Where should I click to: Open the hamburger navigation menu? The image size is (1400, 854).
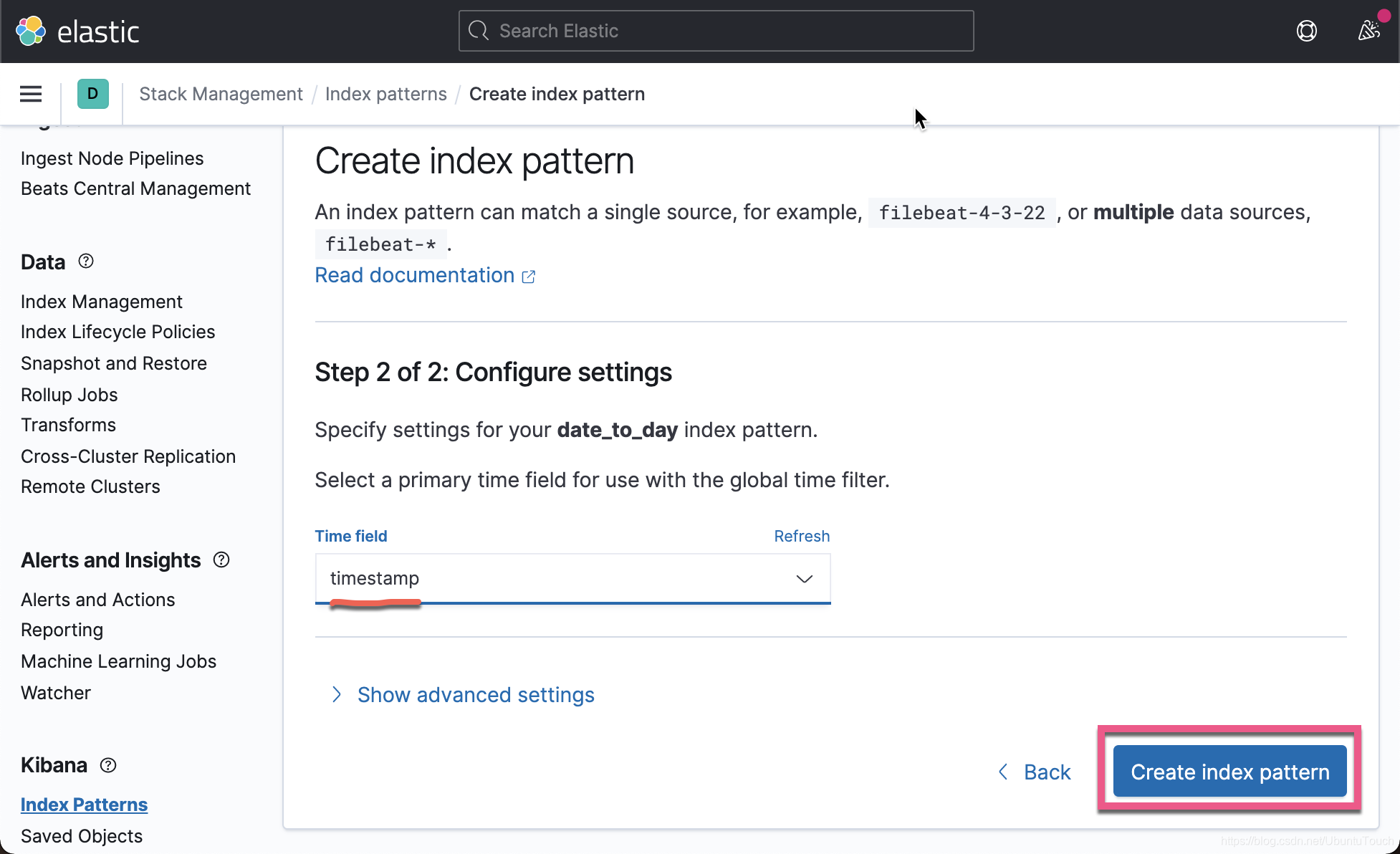click(30, 94)
